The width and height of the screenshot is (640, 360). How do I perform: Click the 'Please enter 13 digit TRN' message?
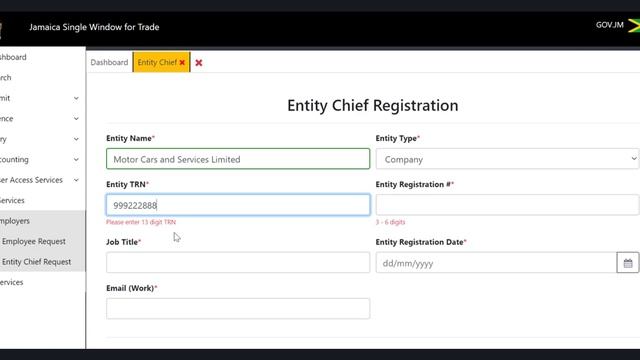[x=141, y=222]
